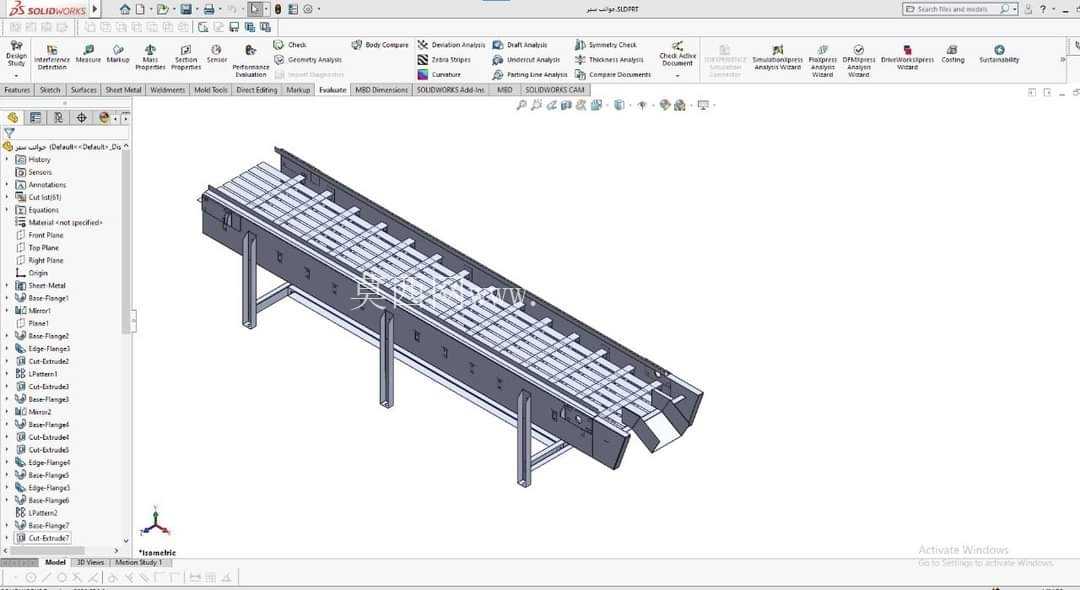Open Thickness Analysis
This screenshot has width=1080, height=590.
click(x=609, y=60)
